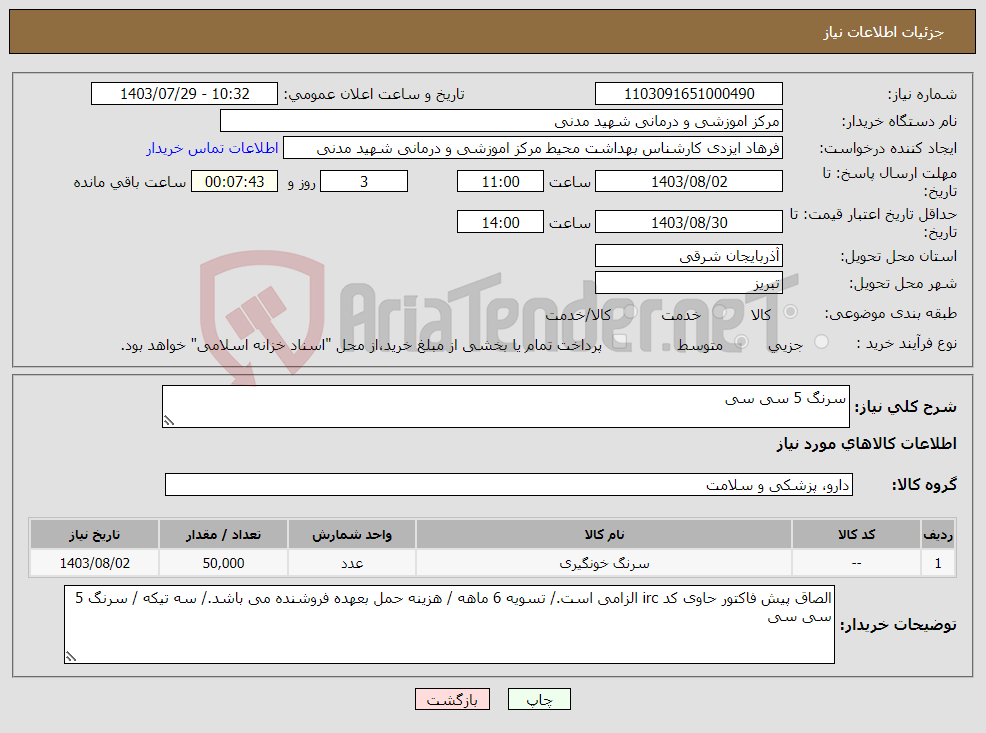Click the remaining days field showing 3

click(x=364, y=182)
